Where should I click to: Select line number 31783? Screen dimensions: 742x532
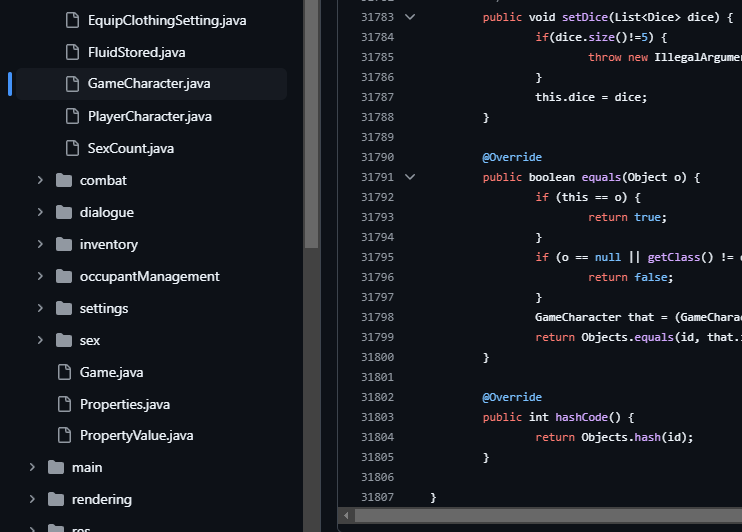click(377, 17)
